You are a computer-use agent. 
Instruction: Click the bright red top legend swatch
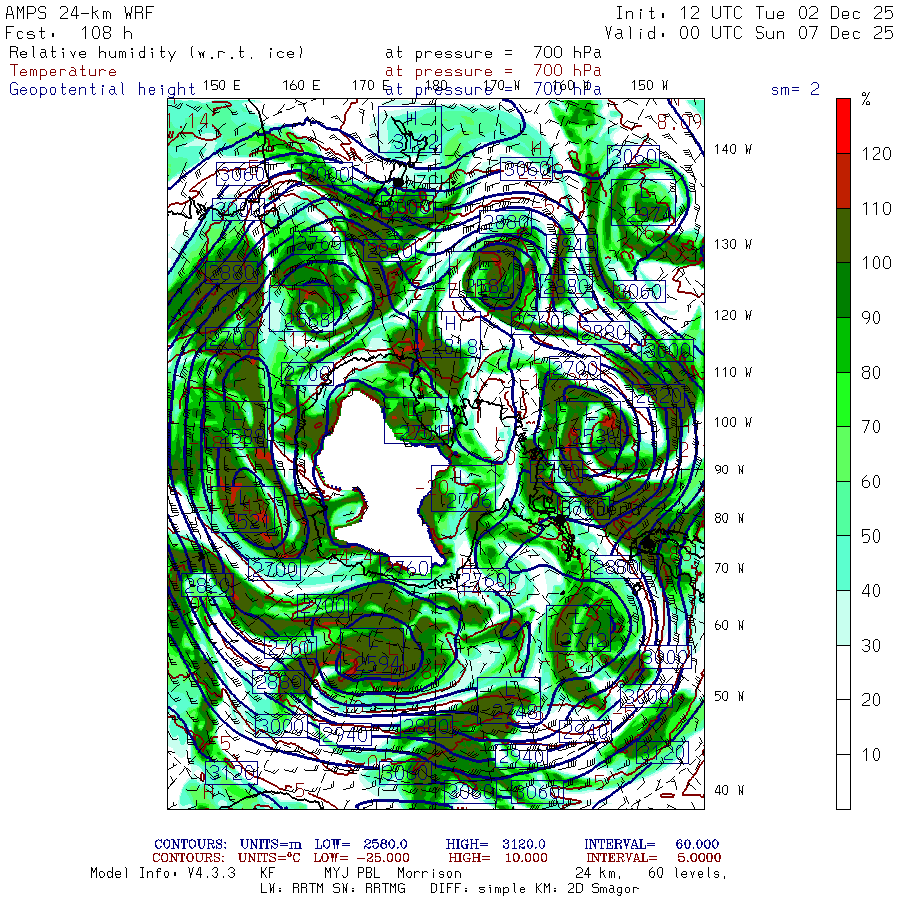tap(844, 126)
